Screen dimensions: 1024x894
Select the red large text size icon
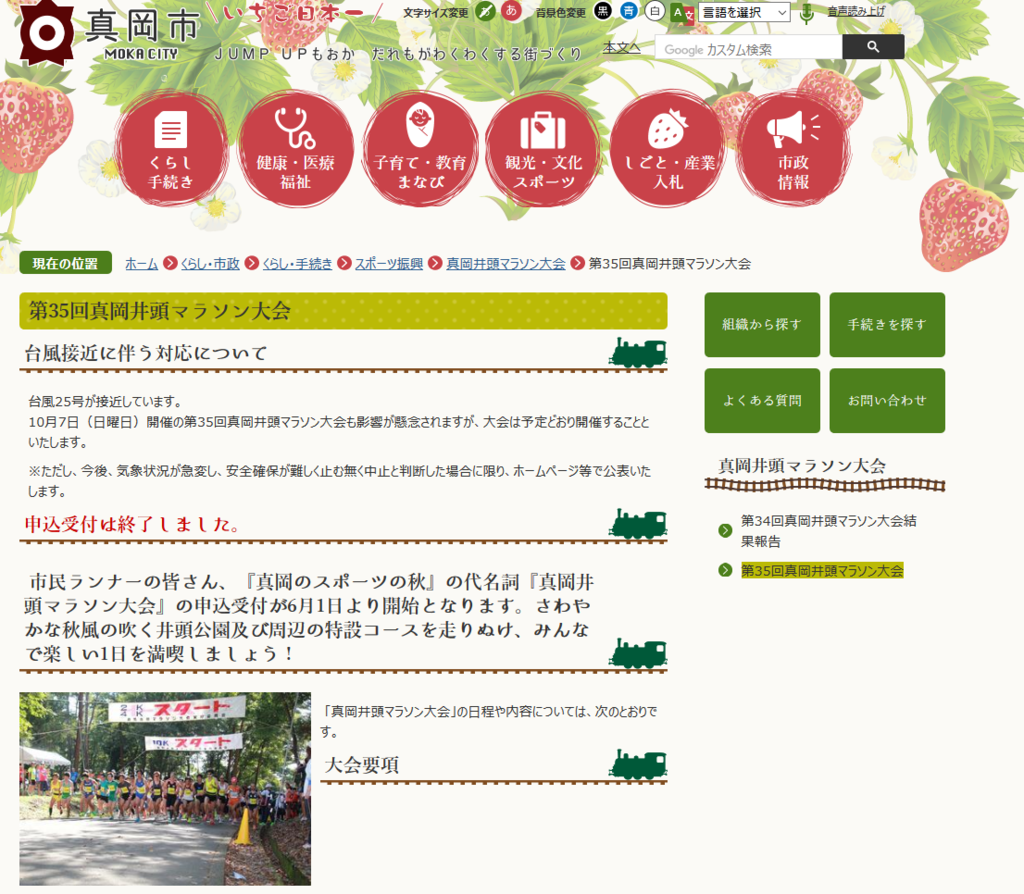pos(511,11)
